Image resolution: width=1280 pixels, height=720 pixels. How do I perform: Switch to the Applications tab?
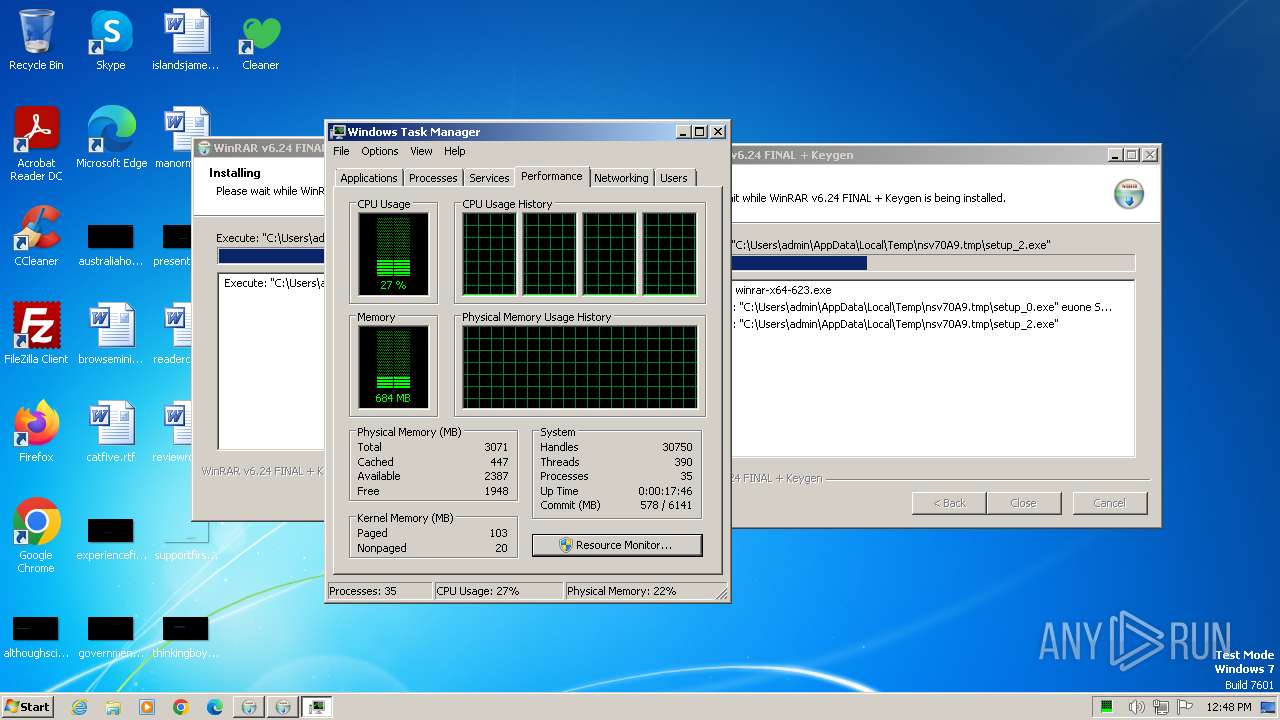pos(368,178)
